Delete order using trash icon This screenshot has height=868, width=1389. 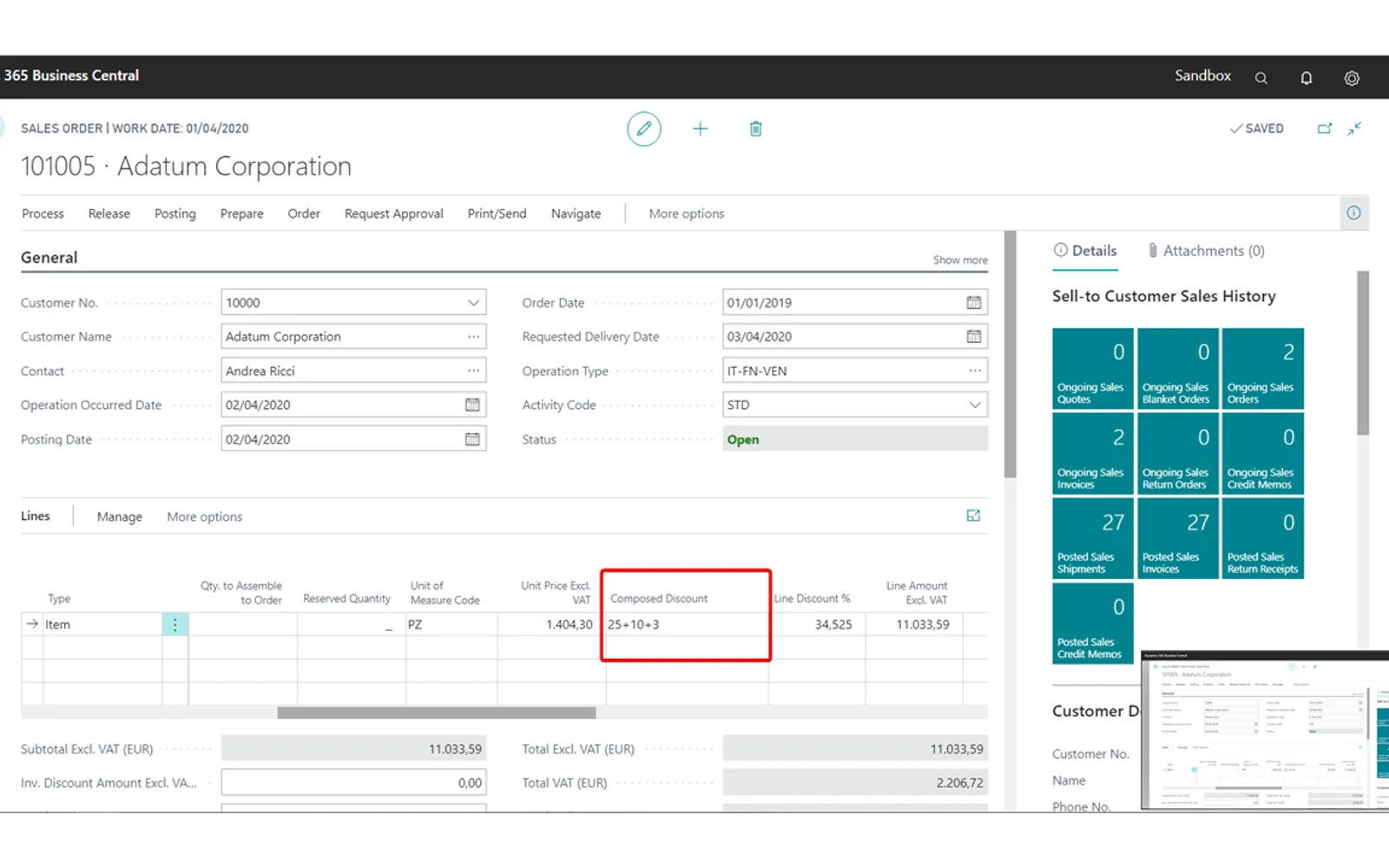[755, 128]
